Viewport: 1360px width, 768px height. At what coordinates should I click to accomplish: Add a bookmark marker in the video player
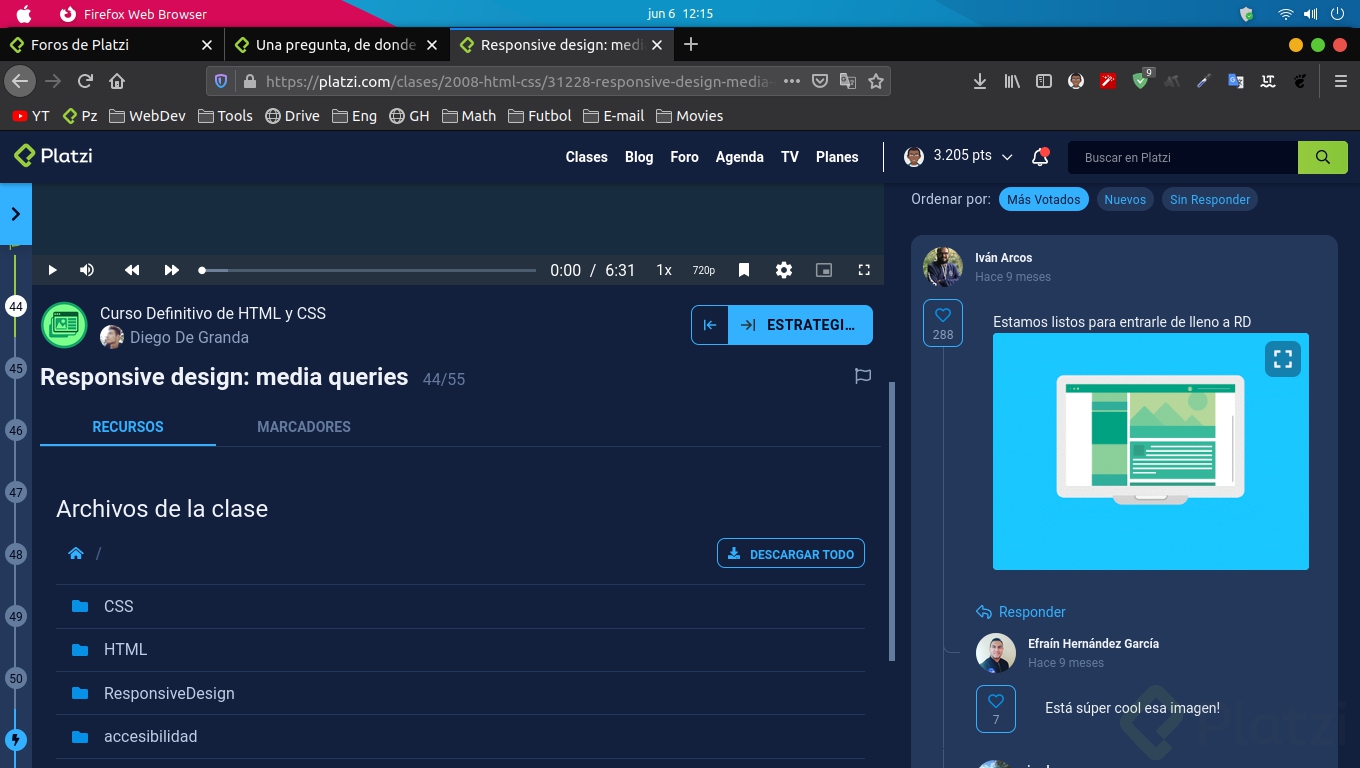744,270
